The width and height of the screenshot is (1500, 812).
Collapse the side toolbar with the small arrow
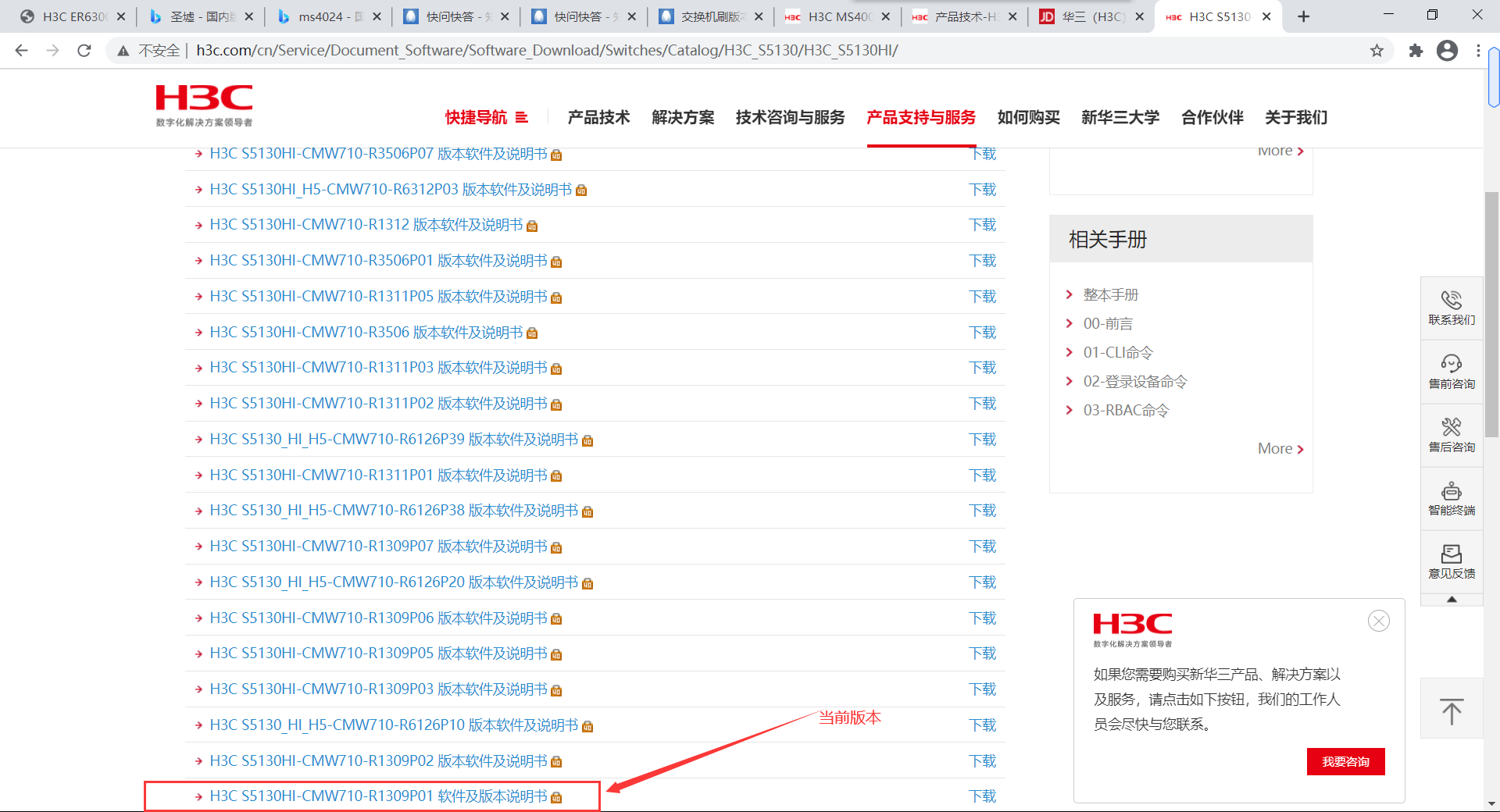pyautogui.click(x=1452, y=600)
